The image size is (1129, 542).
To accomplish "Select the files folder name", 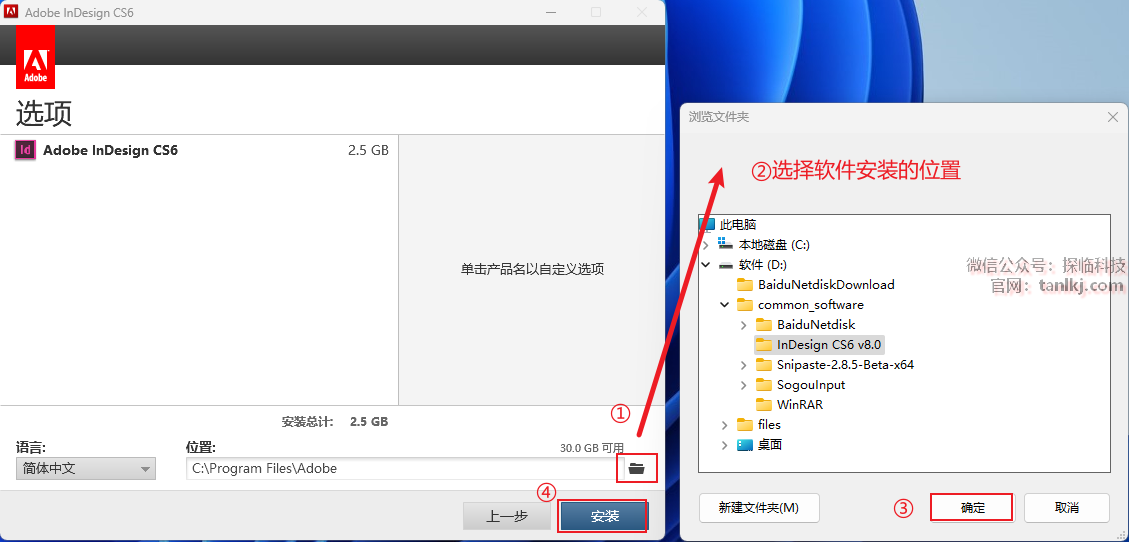I will coord(769,425).
